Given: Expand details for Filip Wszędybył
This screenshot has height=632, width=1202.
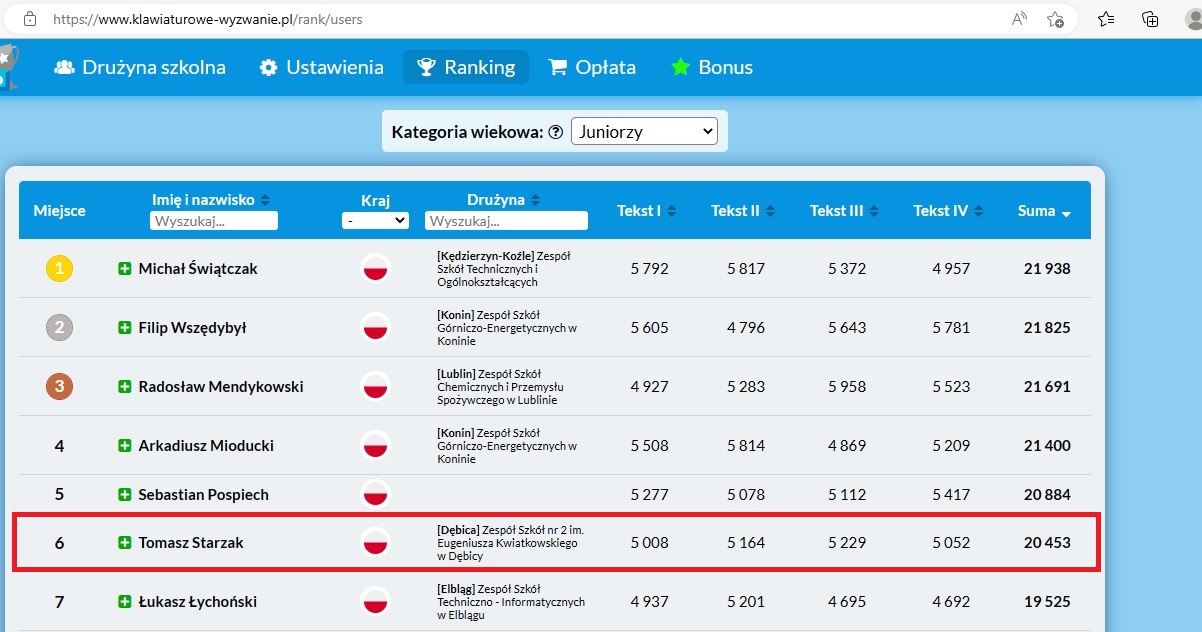Looking at the screenshot, I should tap(125, 328).
